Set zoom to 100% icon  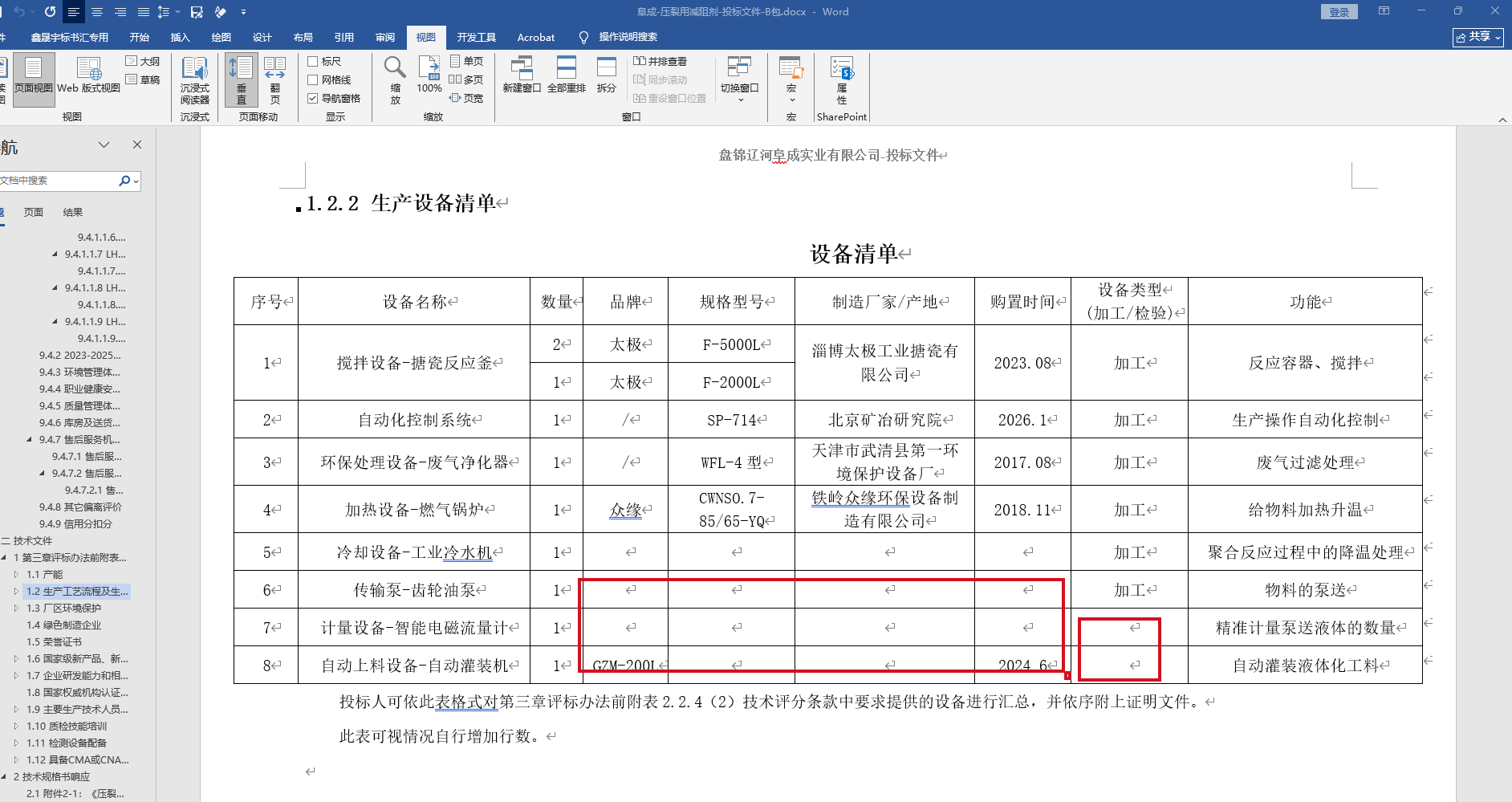click(x=429, y=75)
